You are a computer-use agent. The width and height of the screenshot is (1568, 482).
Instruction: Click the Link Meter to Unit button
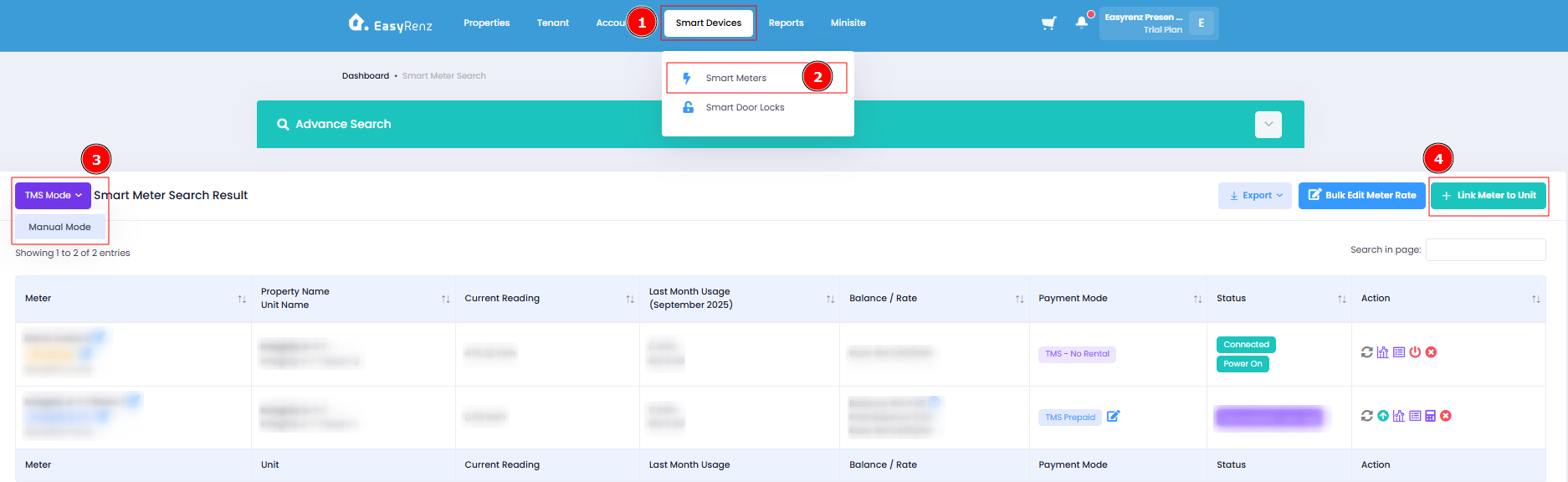(x=1489, y=195)
